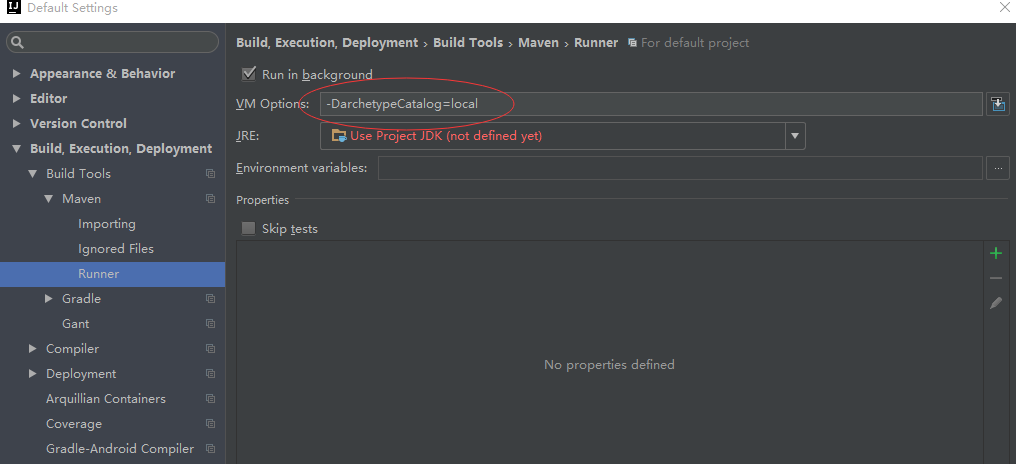1016x464 pixels.
Task: Enable the Skip tests checkbox
Action: 248,228
